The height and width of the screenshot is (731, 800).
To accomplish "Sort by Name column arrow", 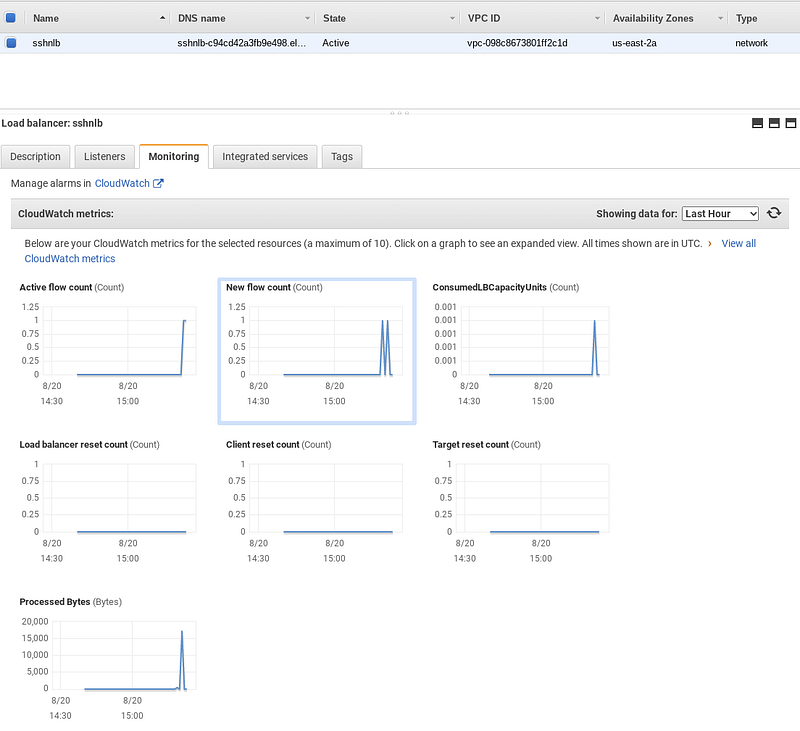I will (162, 18).
